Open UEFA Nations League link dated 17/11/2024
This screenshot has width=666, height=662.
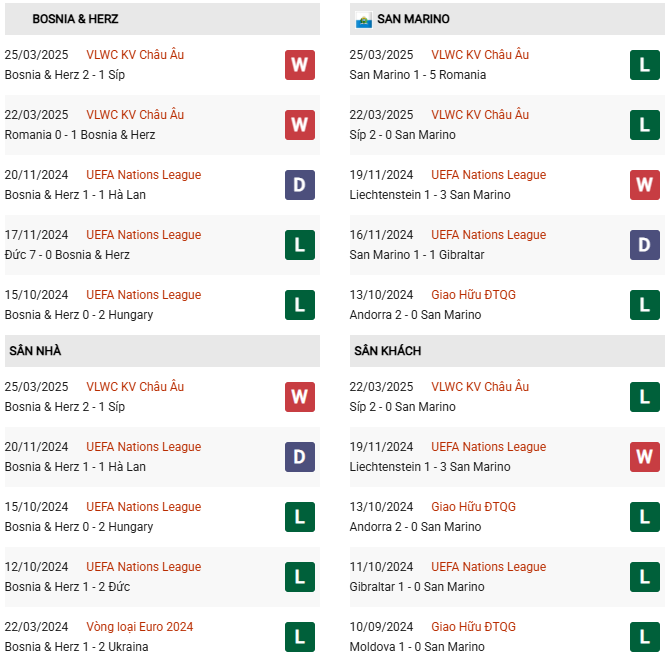144,235
